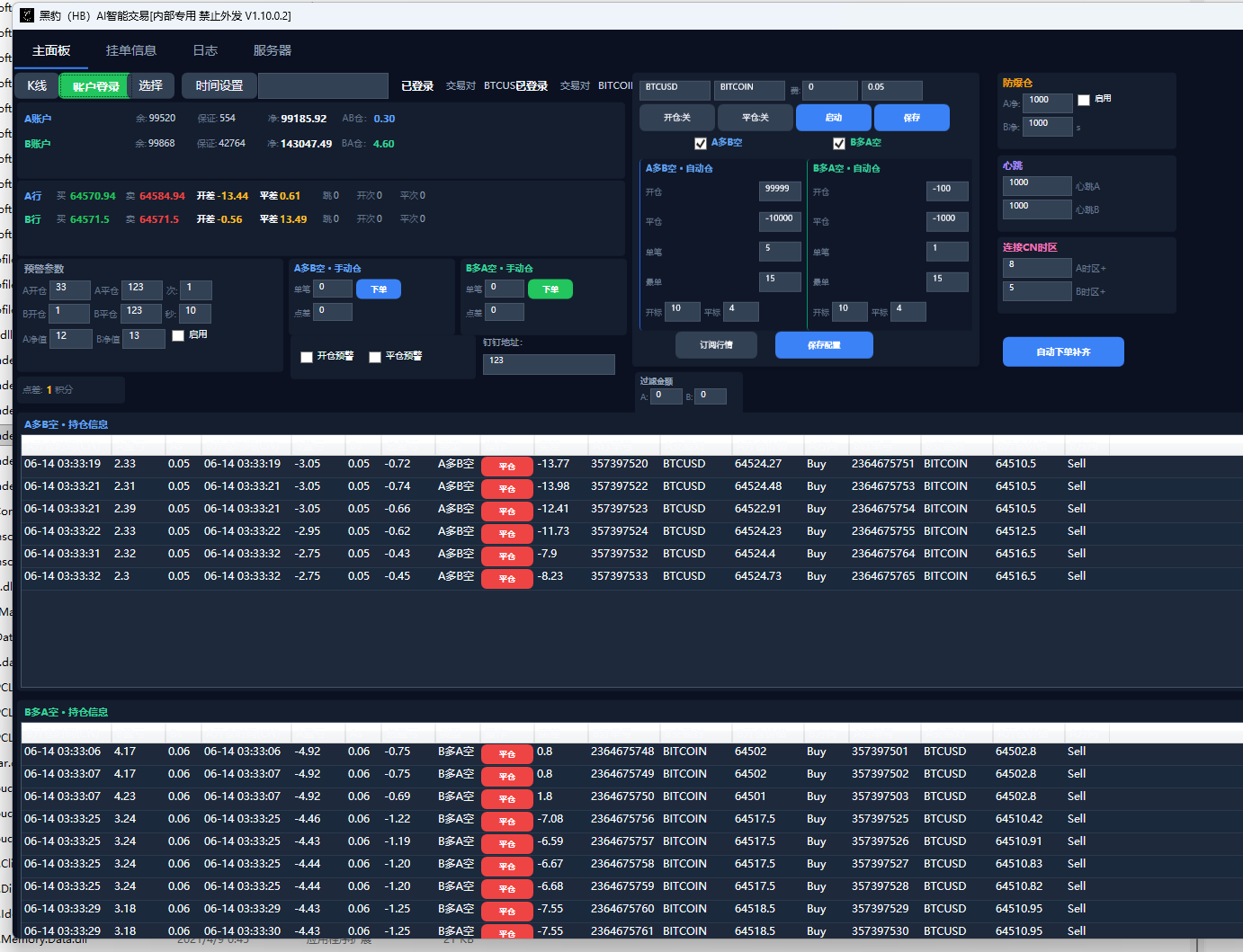Click the A账户 net value 99185.92
This screenshot has height=952, width=1243.
point(304,119)
